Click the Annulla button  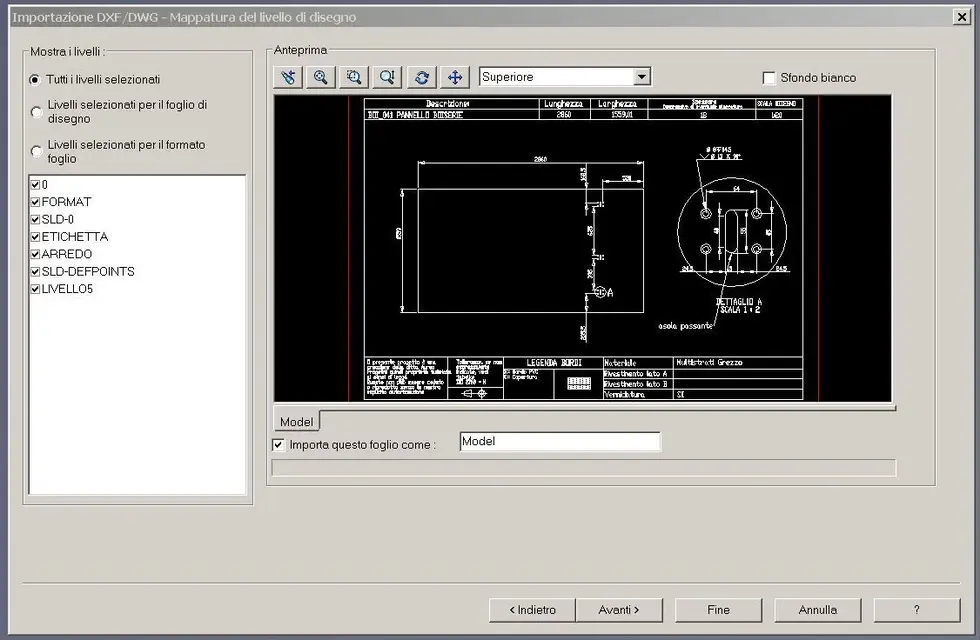818,610
